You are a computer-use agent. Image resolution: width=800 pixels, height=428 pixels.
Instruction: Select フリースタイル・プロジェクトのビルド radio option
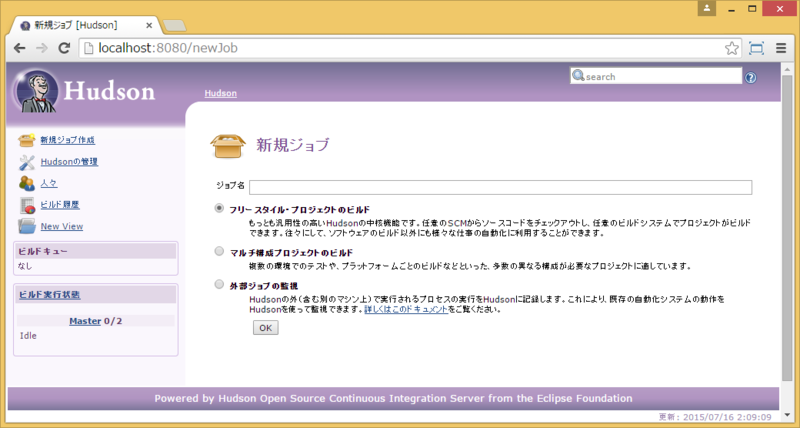(219, 208)
